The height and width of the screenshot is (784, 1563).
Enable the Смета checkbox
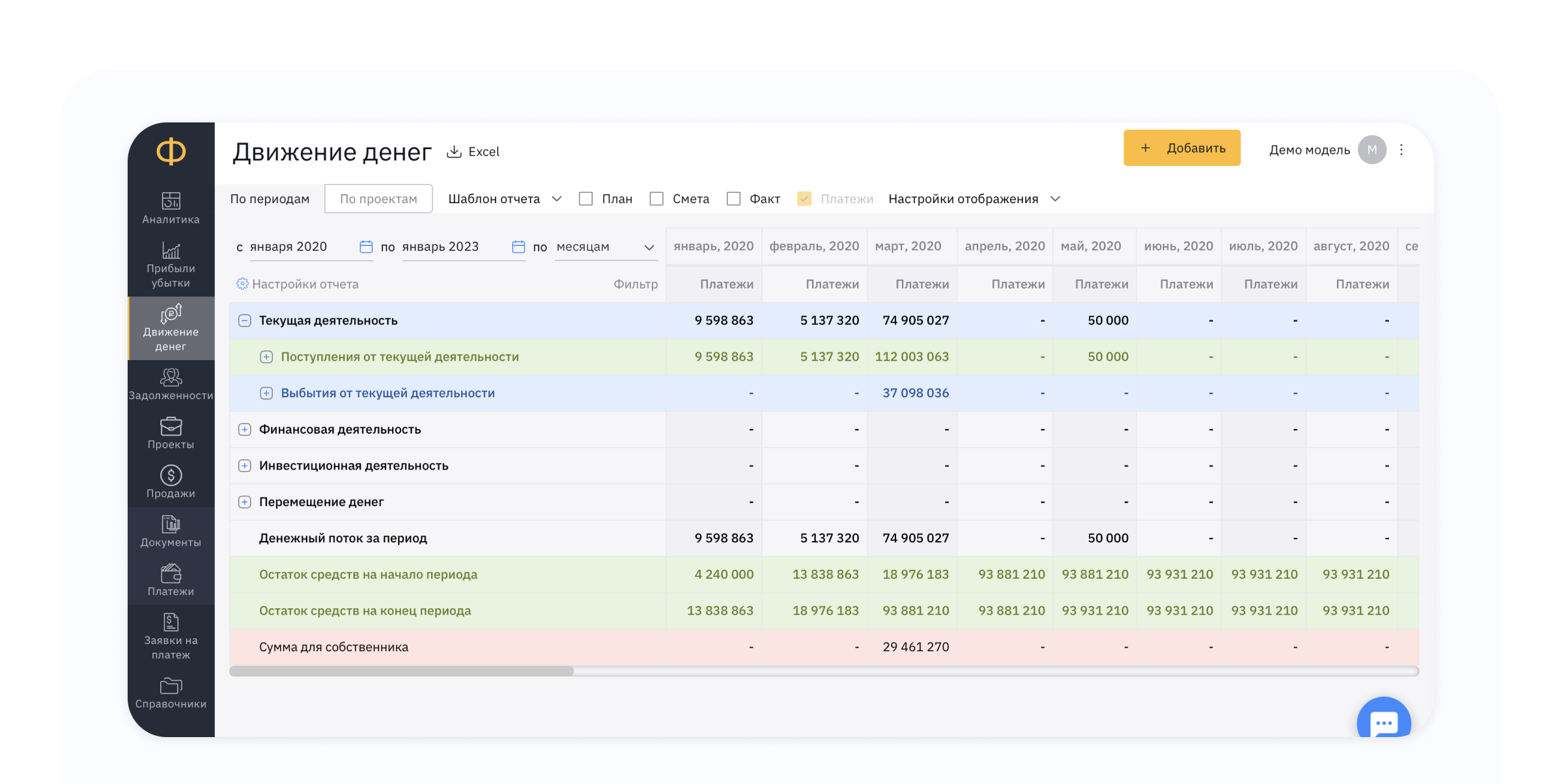656,199
